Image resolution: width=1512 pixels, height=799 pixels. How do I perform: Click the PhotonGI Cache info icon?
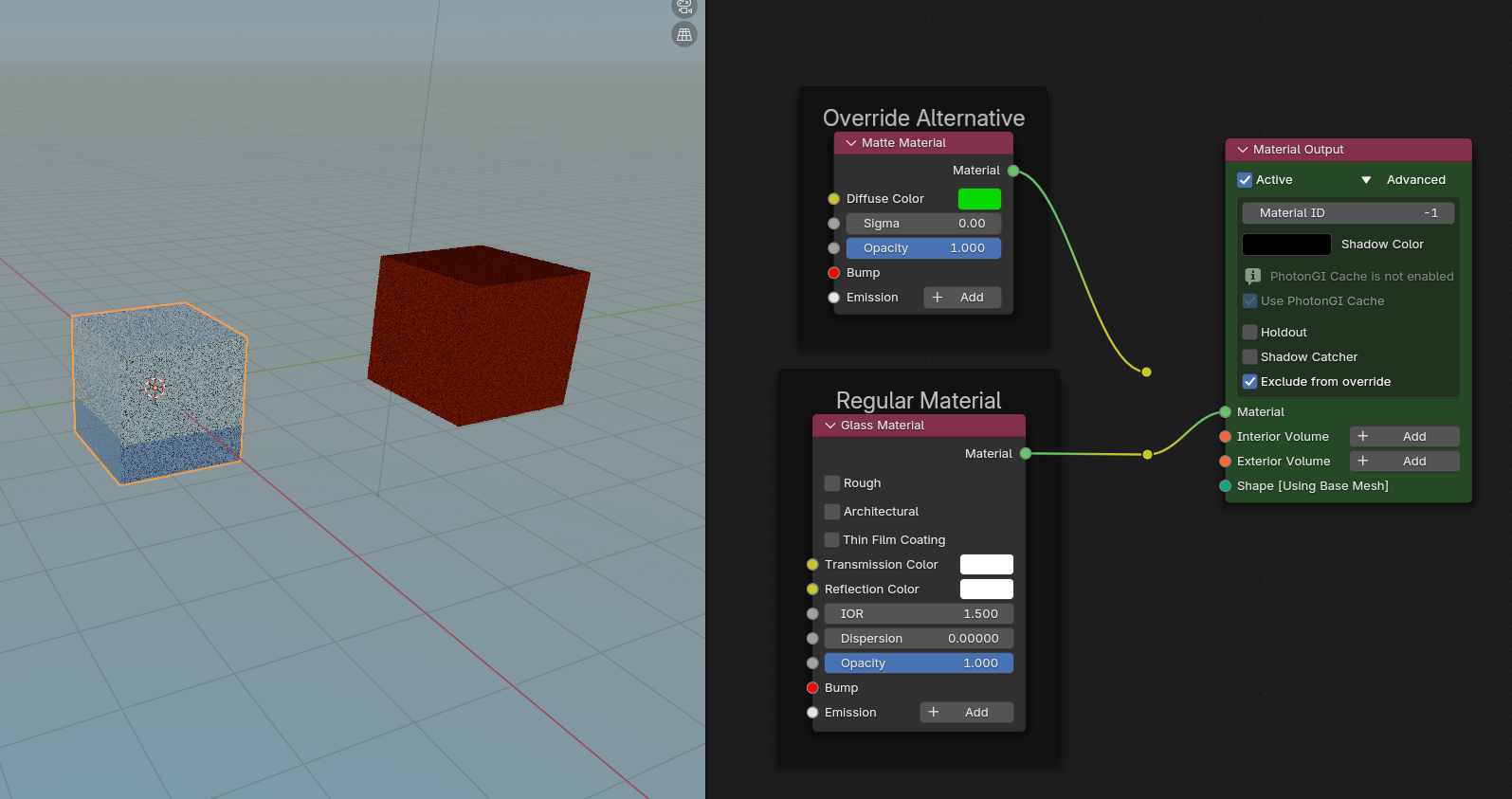1252,277
